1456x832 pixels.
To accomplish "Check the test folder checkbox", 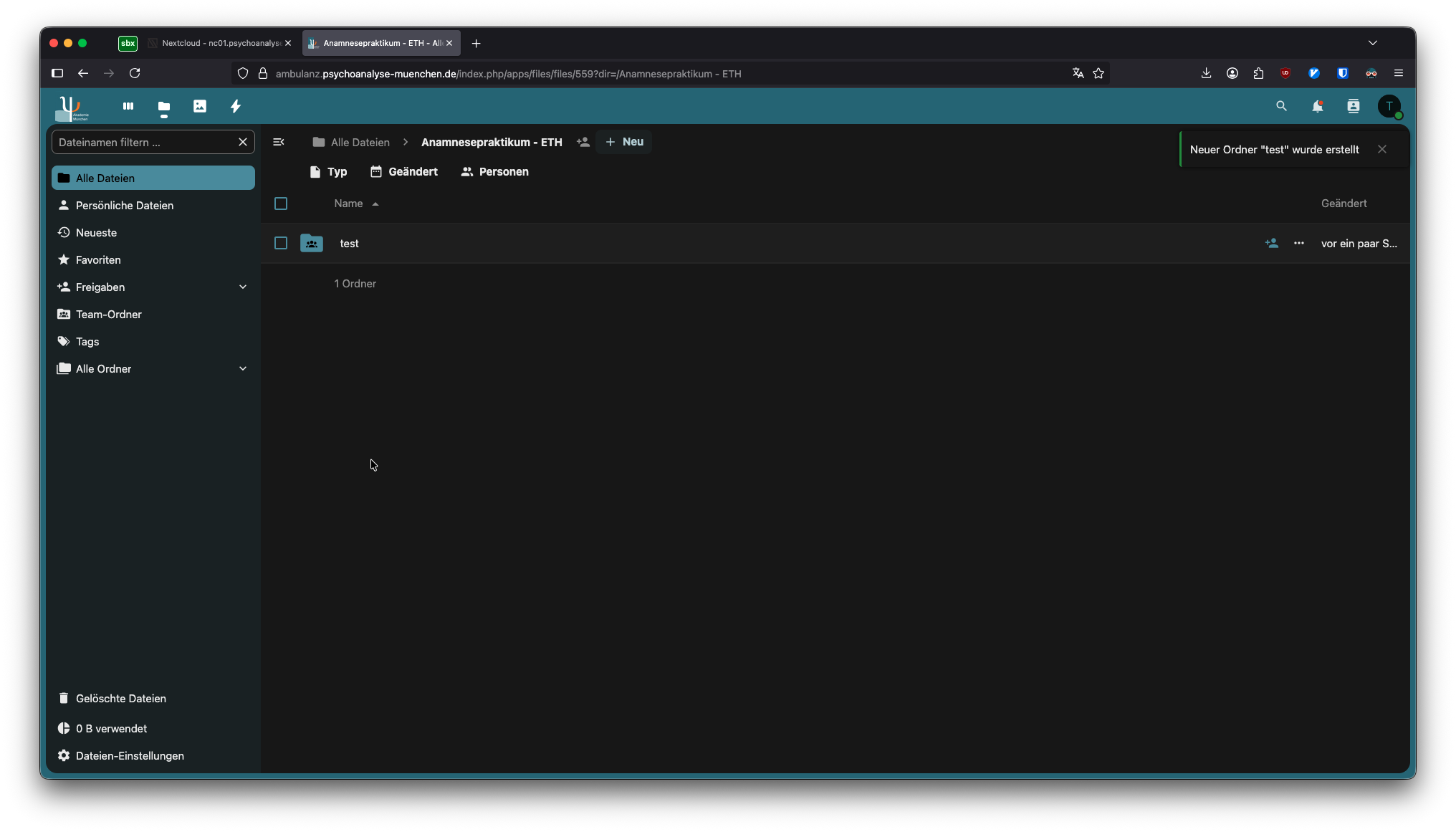I will (x=281, y=244).
